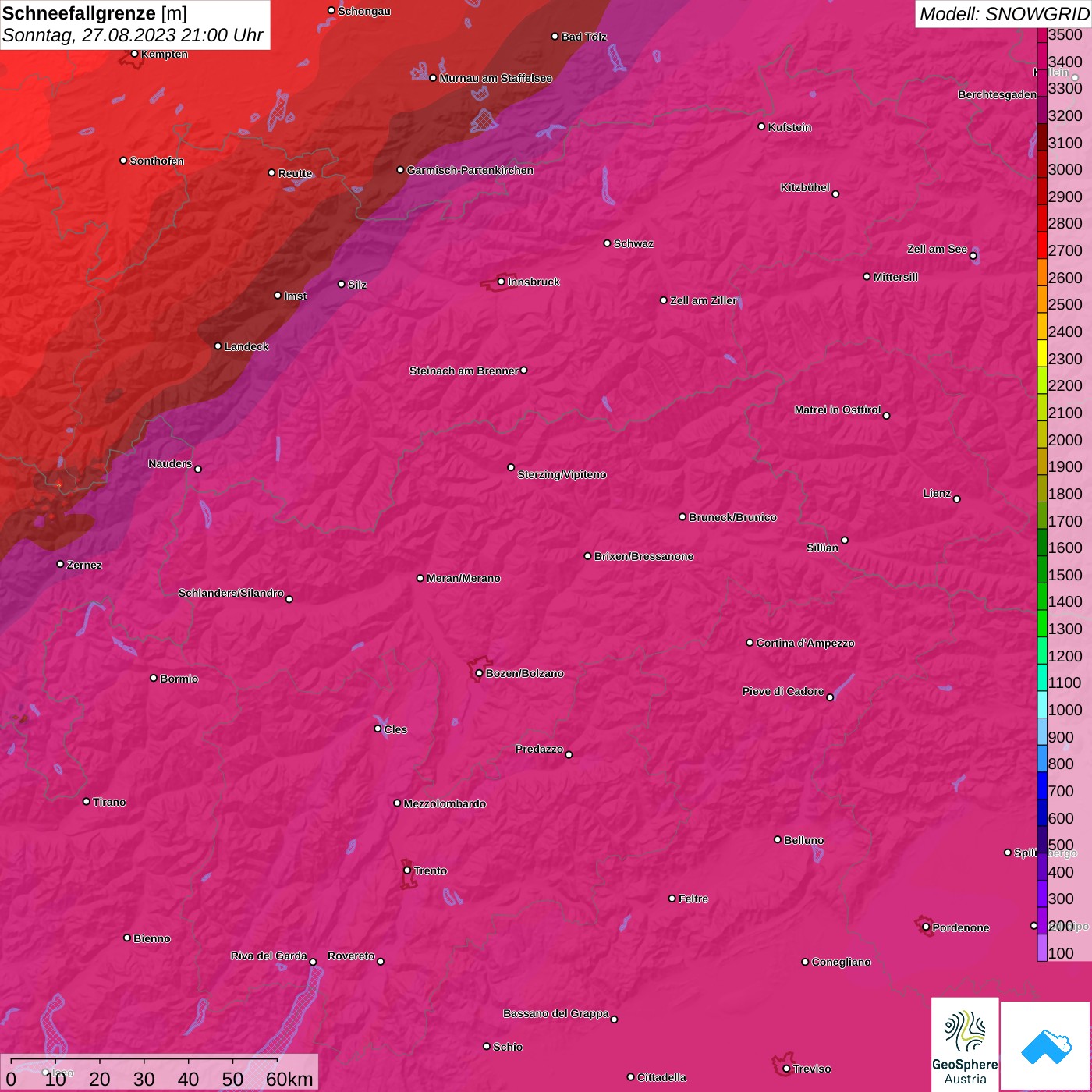
Task: Pick the pure blue legend swatch
Action: tap(1042, 785)
